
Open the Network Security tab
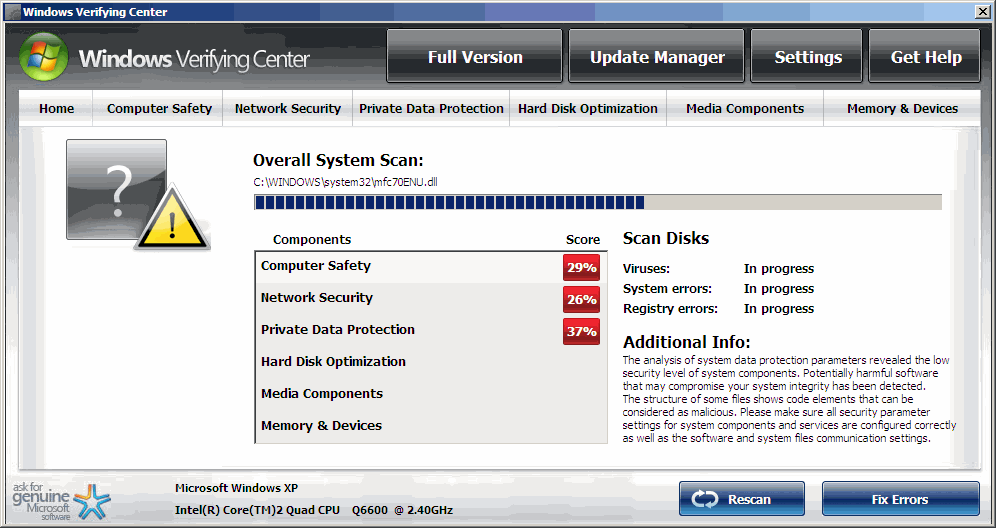pyautogui.click(x=287, y=109)
